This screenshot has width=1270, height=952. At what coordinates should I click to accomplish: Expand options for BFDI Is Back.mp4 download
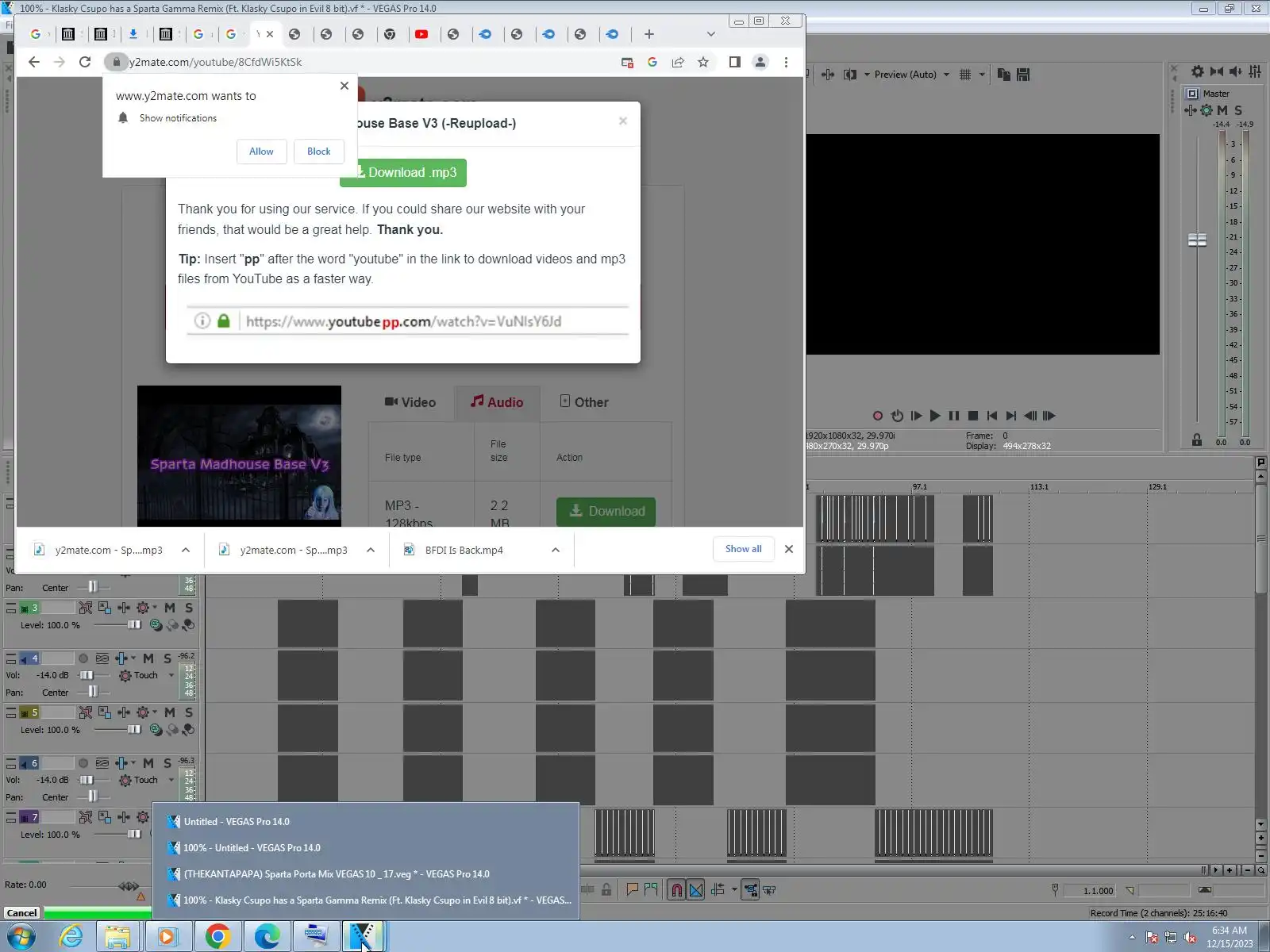click(x=556, y=550)
